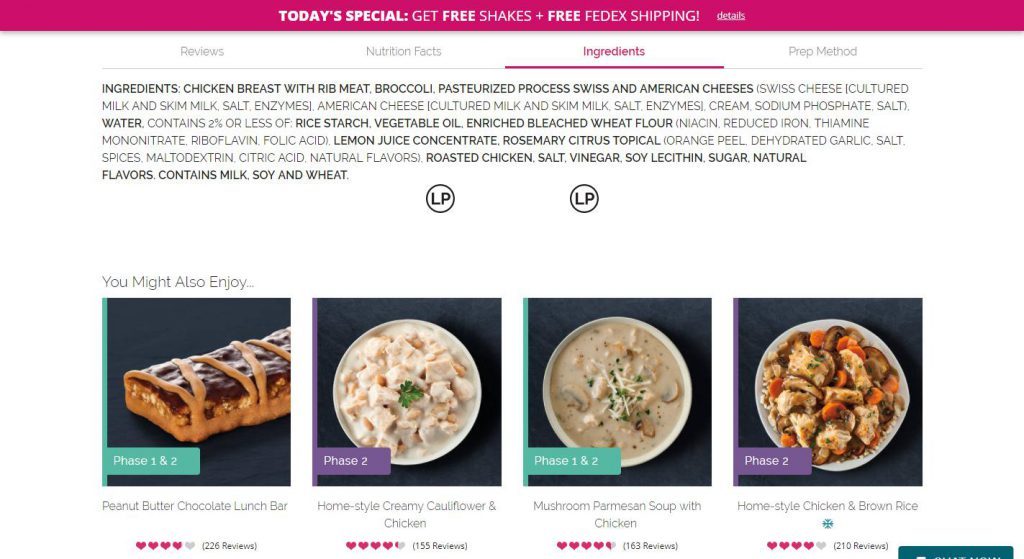1024x559 pixels.
Task: Click the Mushroom Parmesan Soup image
Action: [617, 392]
